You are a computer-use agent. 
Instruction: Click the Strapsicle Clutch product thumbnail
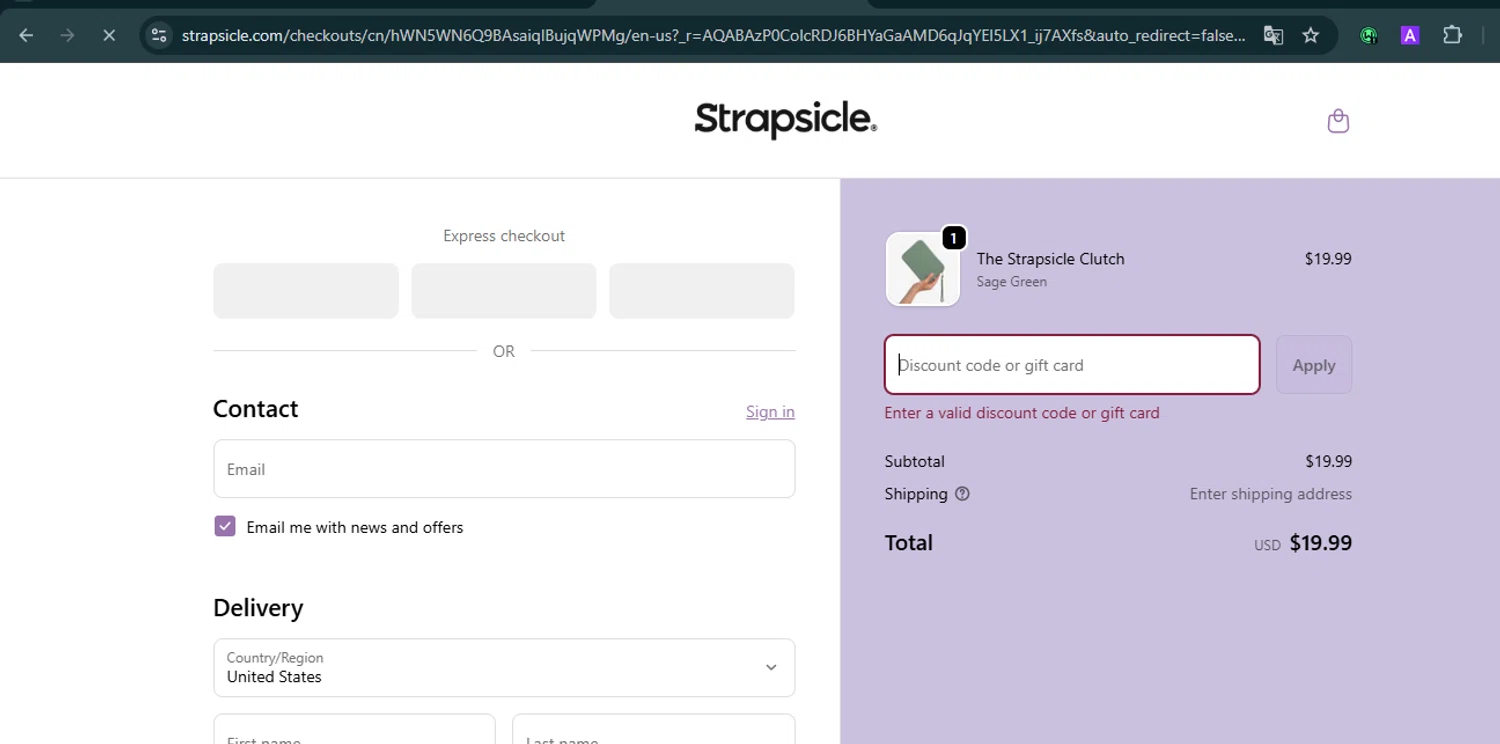(x=923, y=269)
